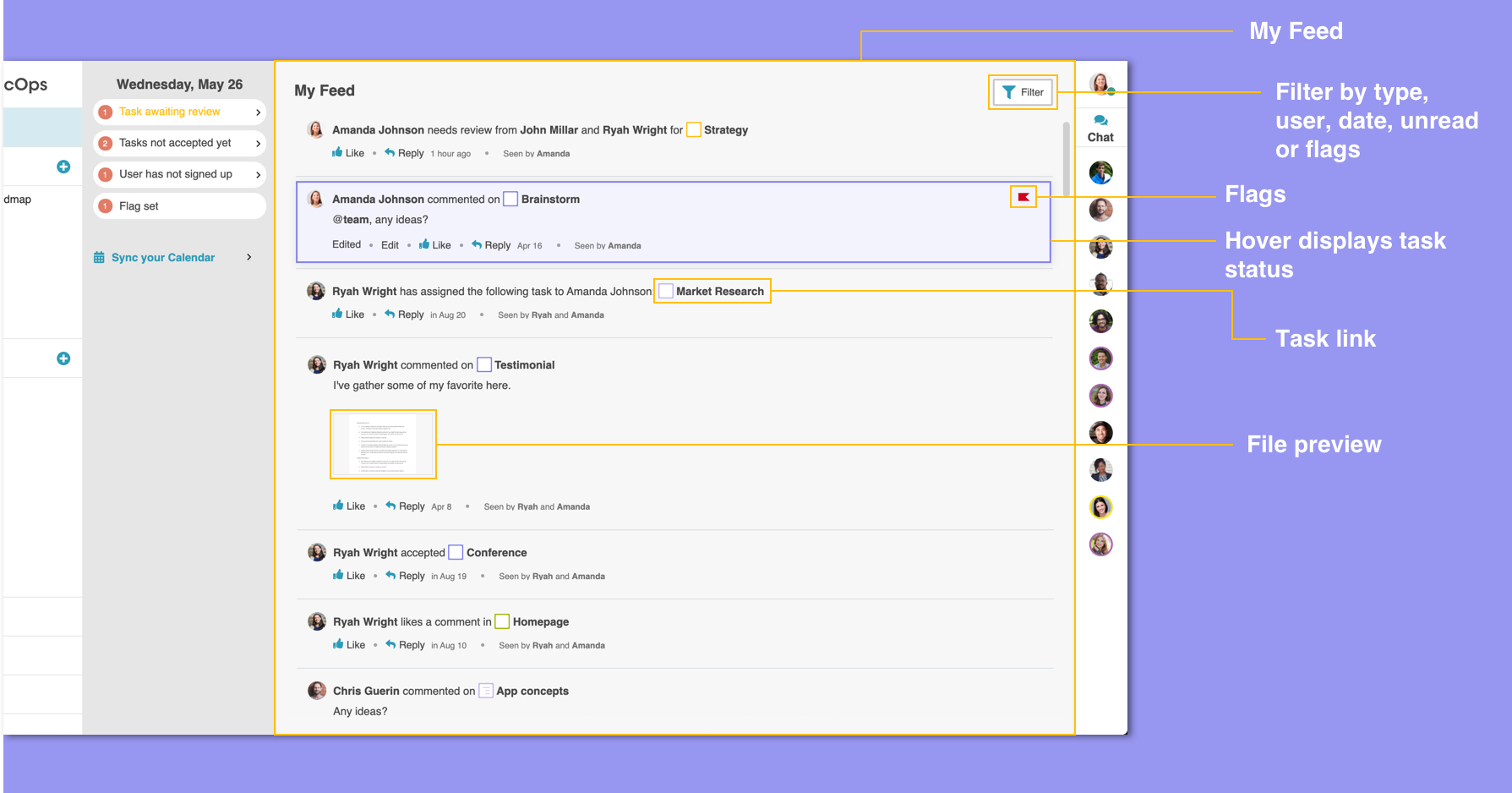The width and height of the screenshot is (1512, 793).
Task: Select the Flag set notification item
Action: point(179,206)
